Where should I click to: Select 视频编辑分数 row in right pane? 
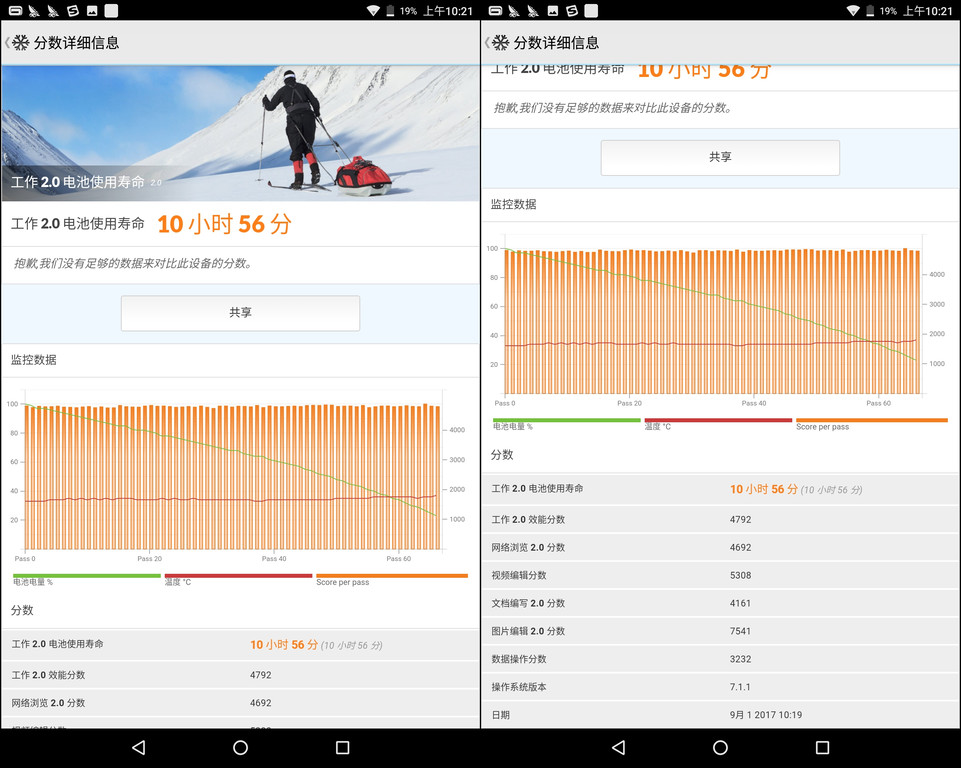(720, 575)
